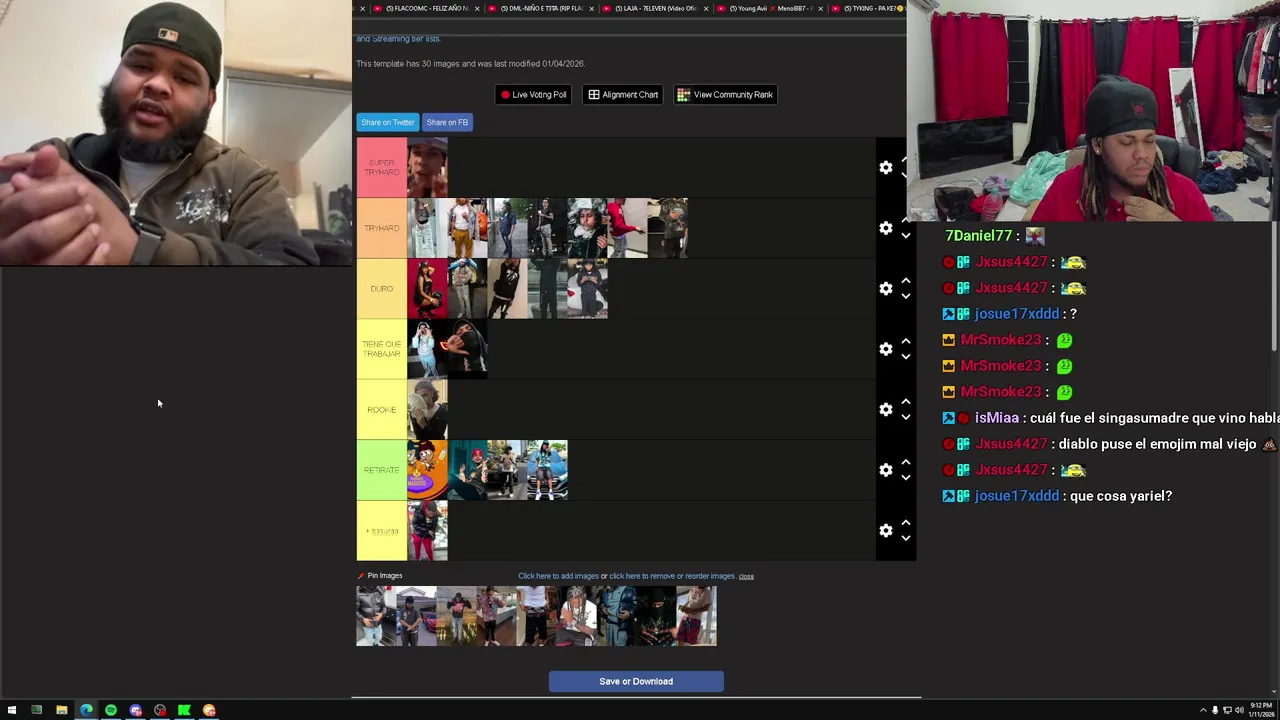1280x720 pixels.
Task: Show hidden system tray icons
Action: (1203, 710)
